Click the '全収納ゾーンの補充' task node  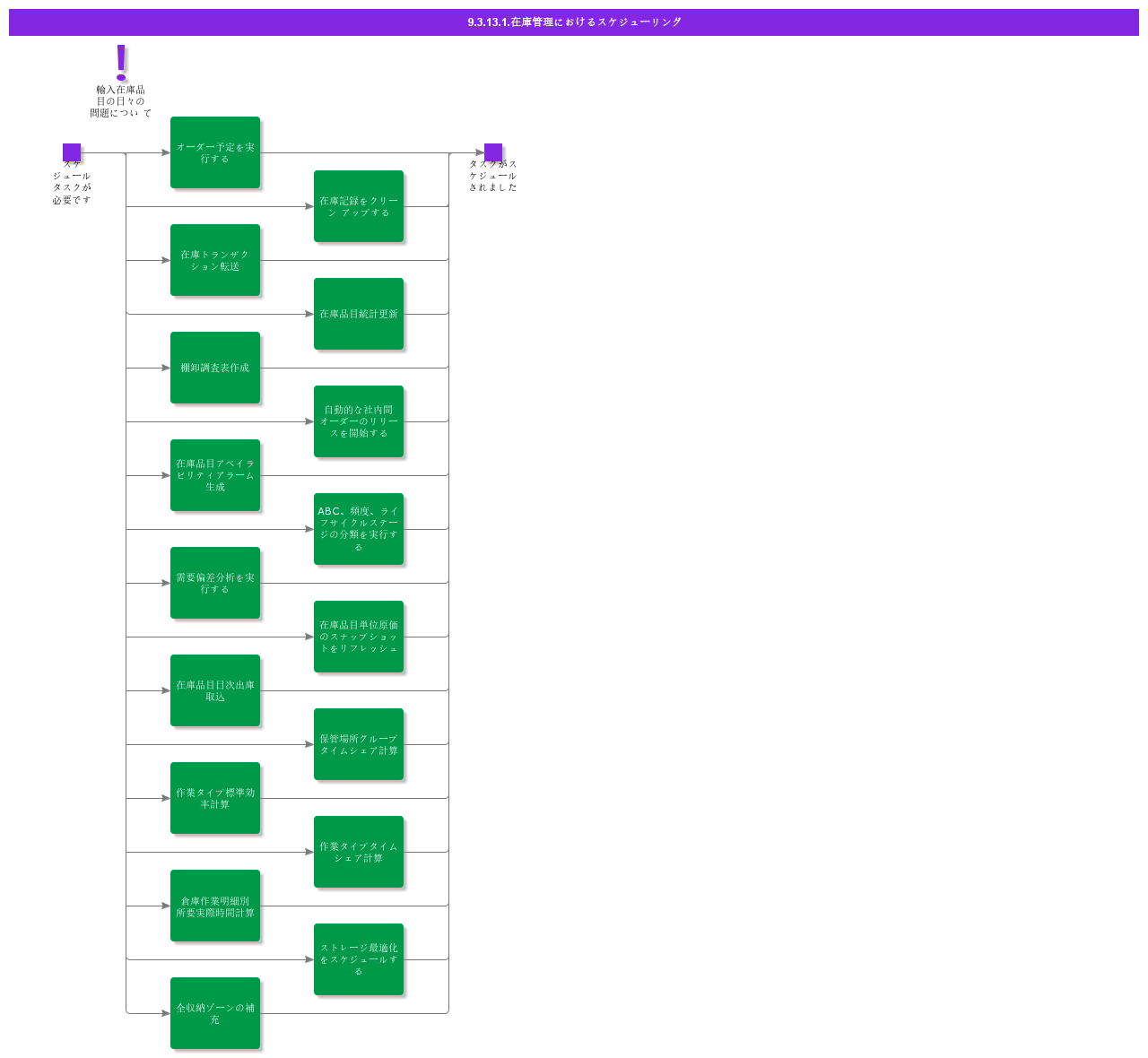pos(215,1013)
